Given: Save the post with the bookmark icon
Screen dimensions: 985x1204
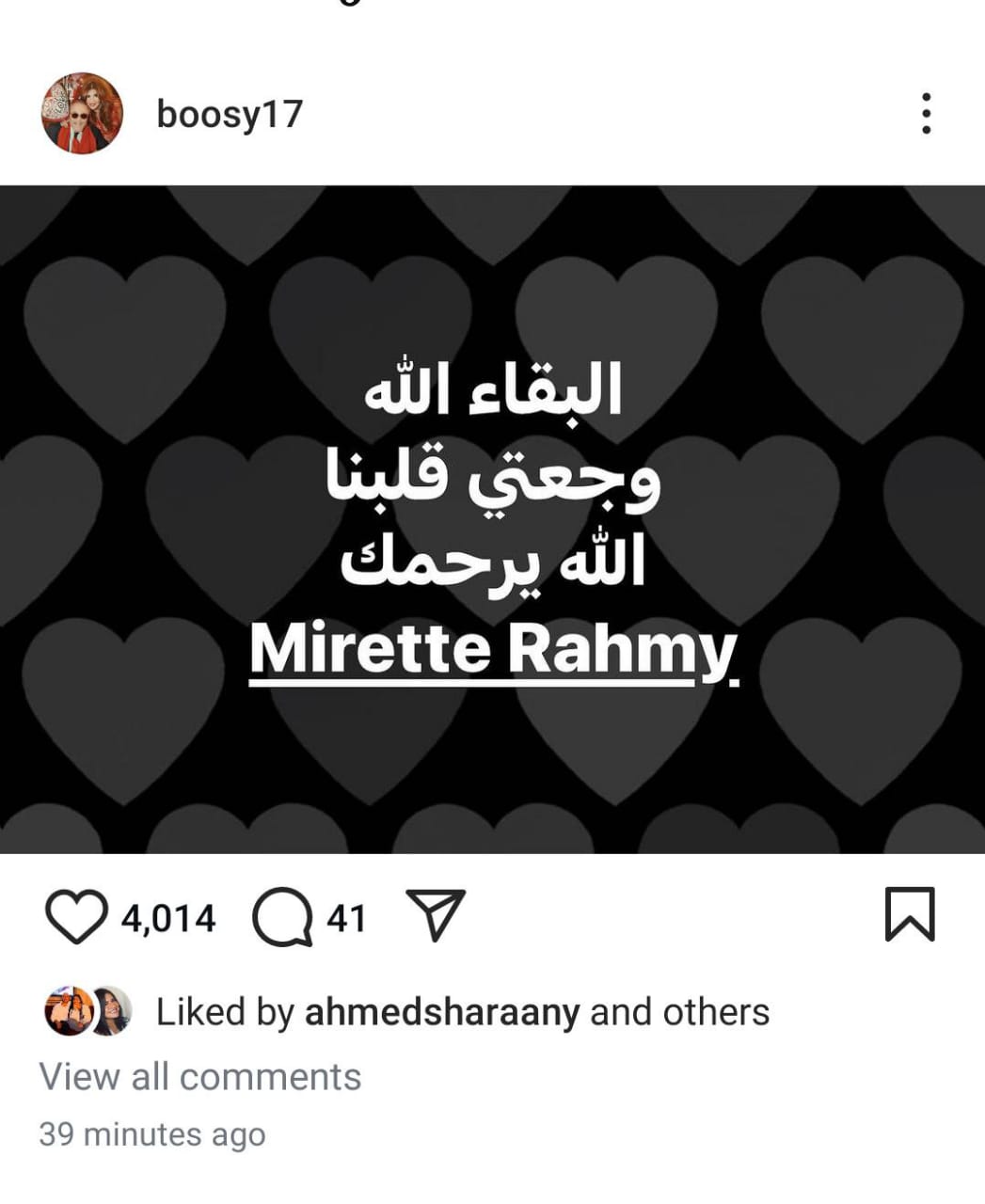Looking at the screenshot, I should 910,914.
